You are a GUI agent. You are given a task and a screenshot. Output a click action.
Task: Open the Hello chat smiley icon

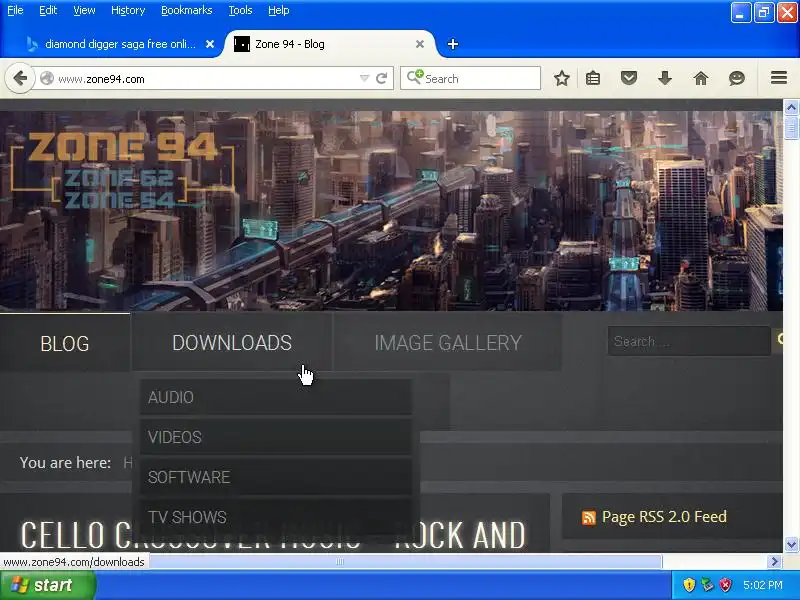point(737,79)
